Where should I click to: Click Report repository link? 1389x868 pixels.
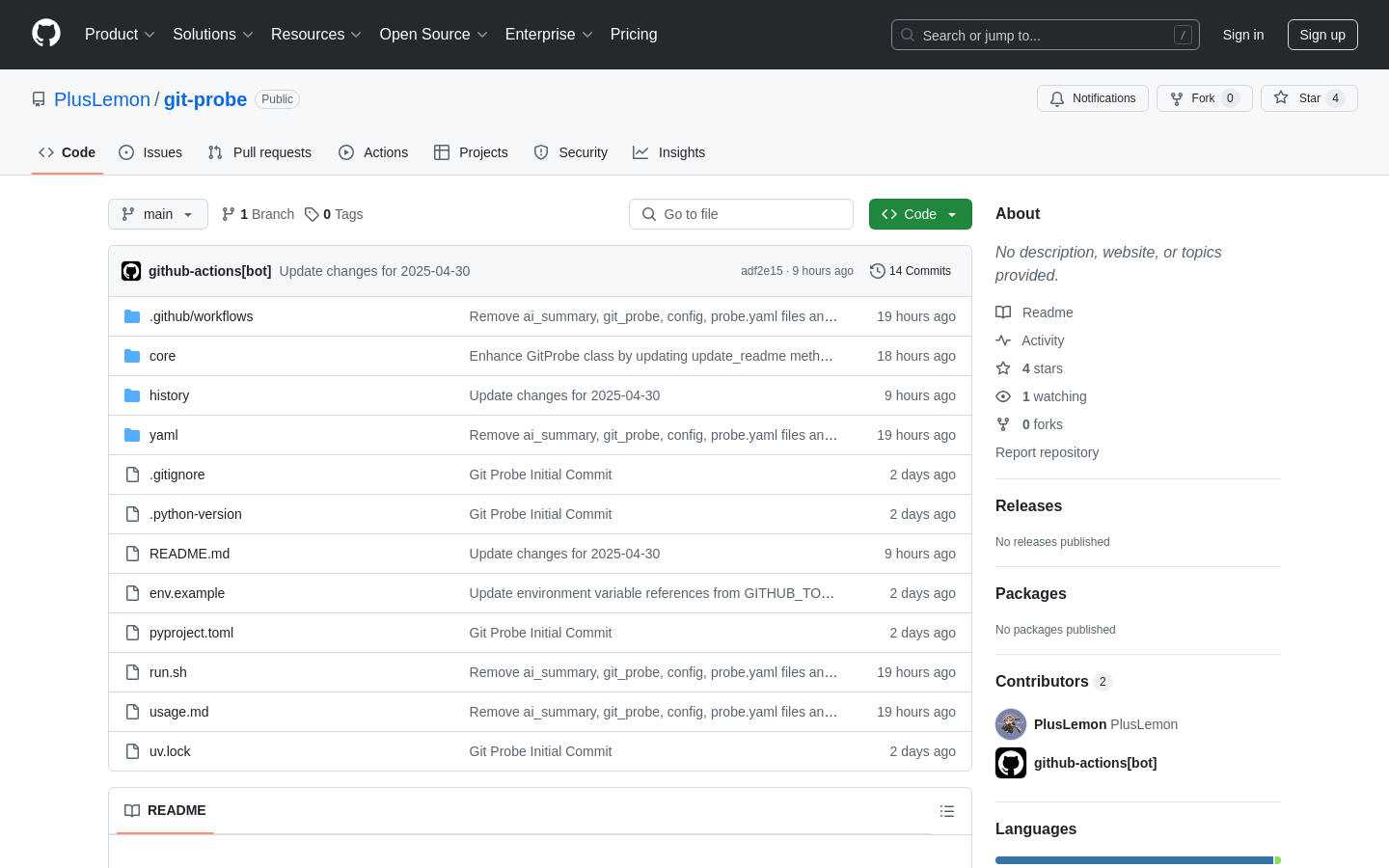pos(1047,452)
